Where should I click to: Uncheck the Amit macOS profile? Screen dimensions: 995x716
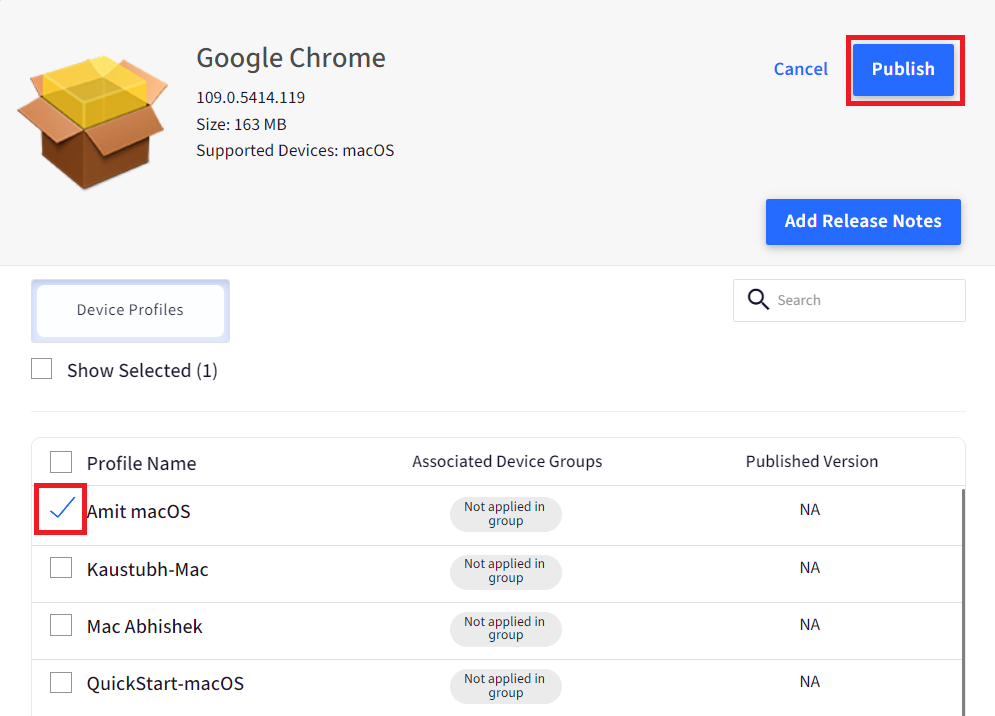pos(61,510)
